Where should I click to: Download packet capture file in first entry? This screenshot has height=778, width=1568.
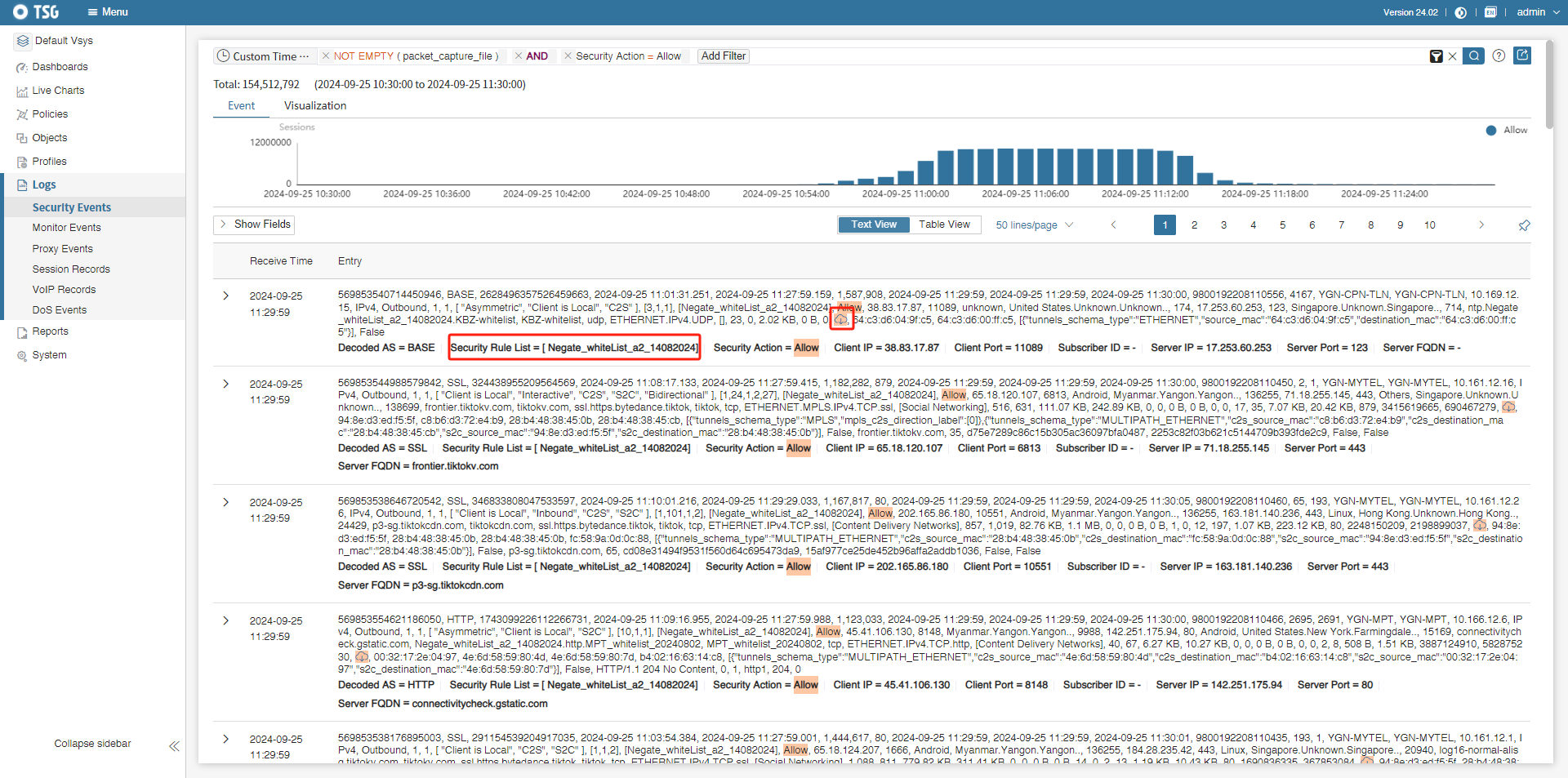[840, 319]
